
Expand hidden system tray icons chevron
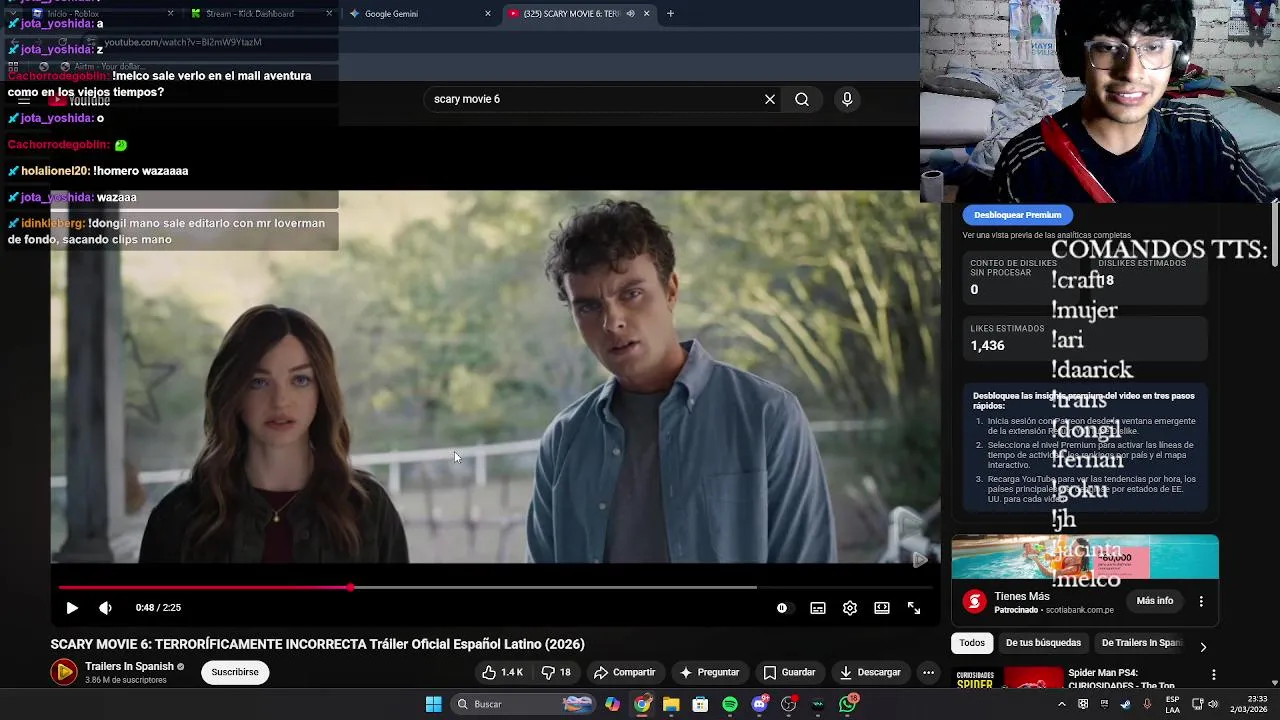[x=1062, y=704]
